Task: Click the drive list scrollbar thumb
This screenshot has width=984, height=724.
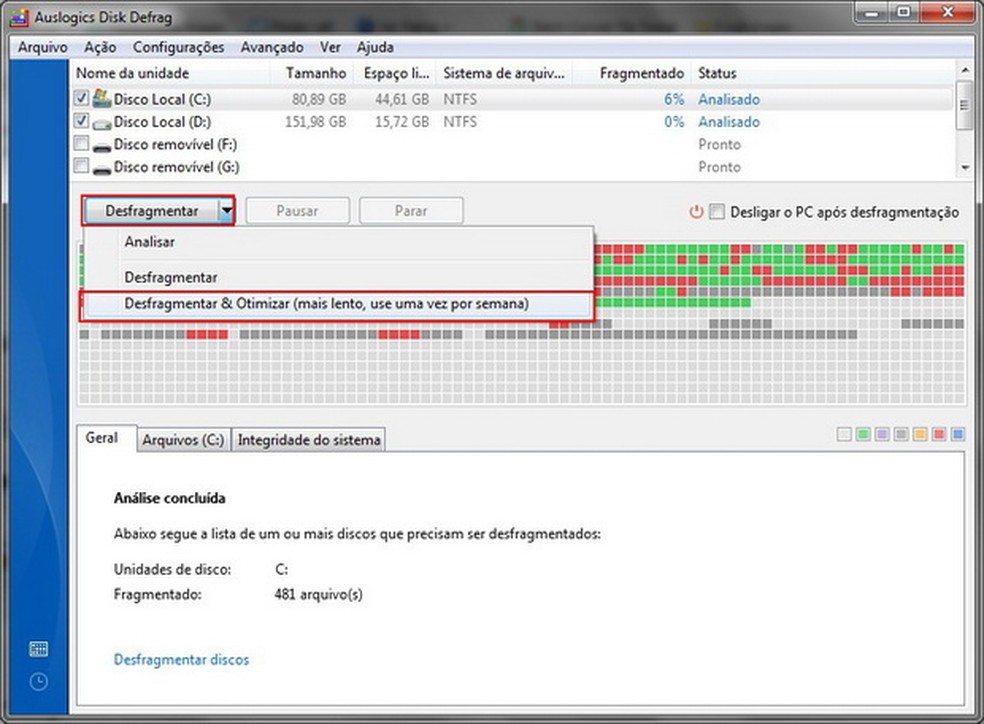Action: 965,104
